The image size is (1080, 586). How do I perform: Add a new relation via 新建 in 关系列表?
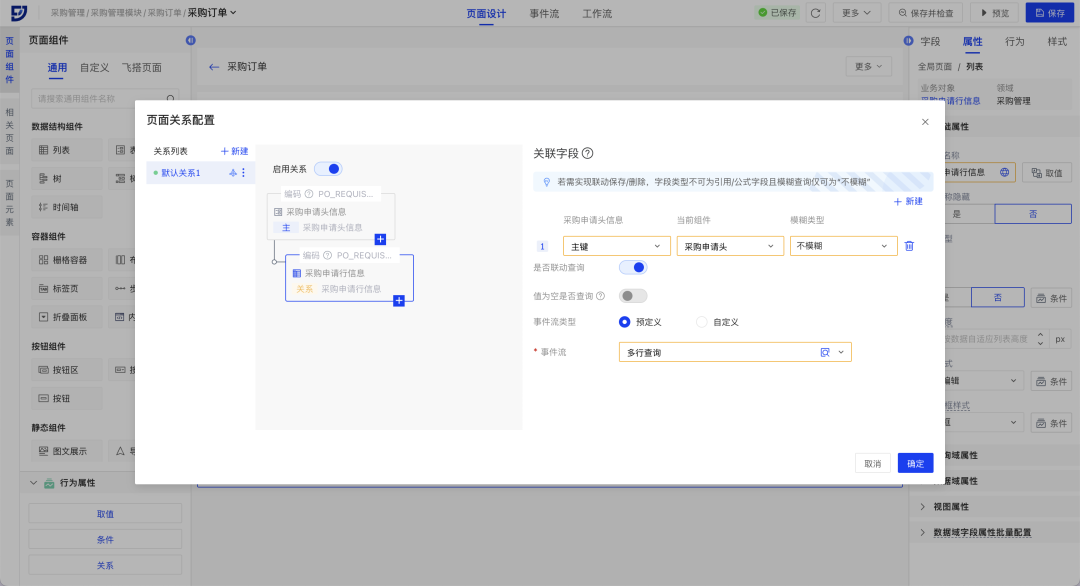(234, 151)
